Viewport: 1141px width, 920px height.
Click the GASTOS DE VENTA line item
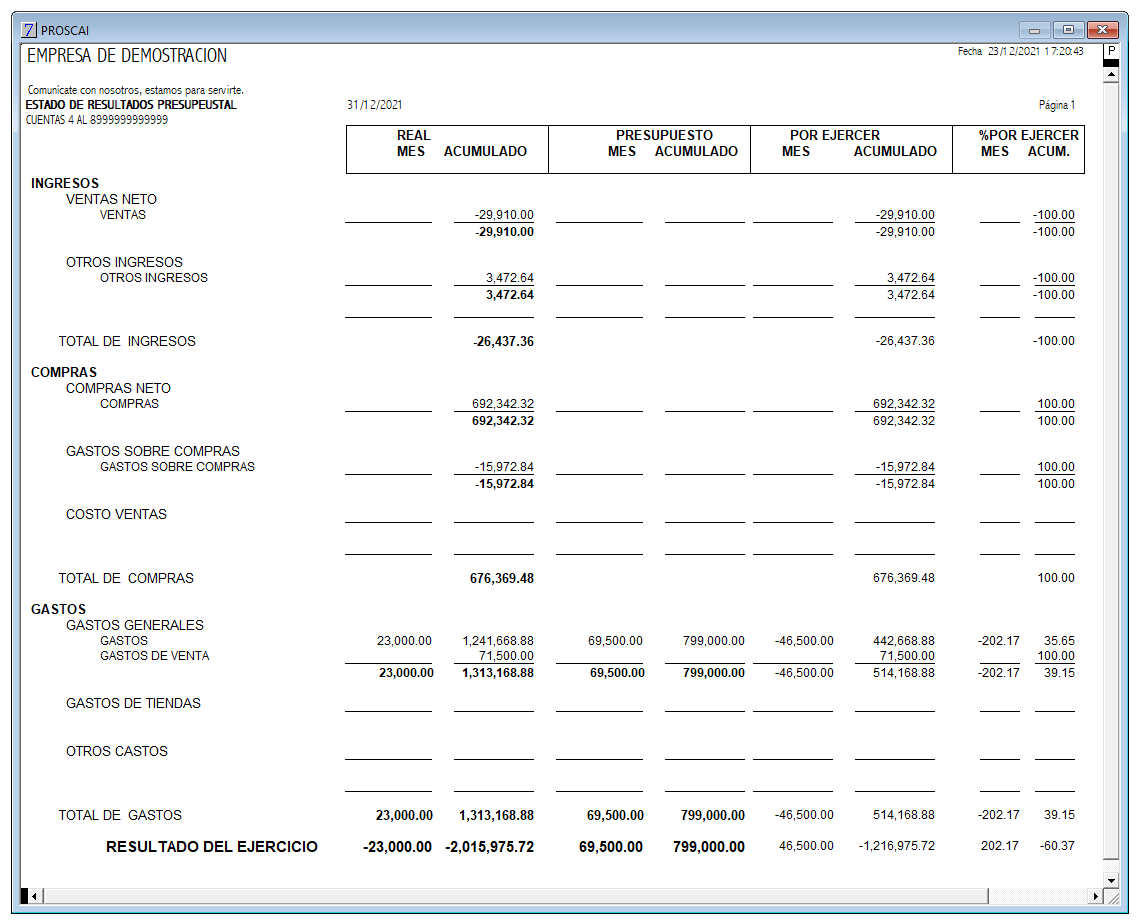154,656
